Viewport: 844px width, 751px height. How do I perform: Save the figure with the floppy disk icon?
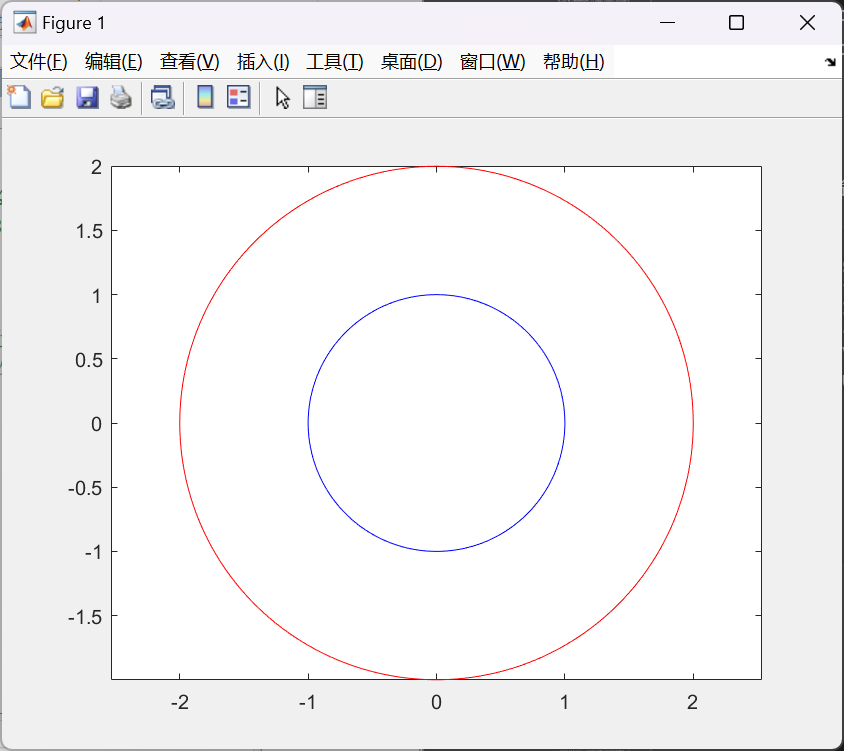coord(87,97)
